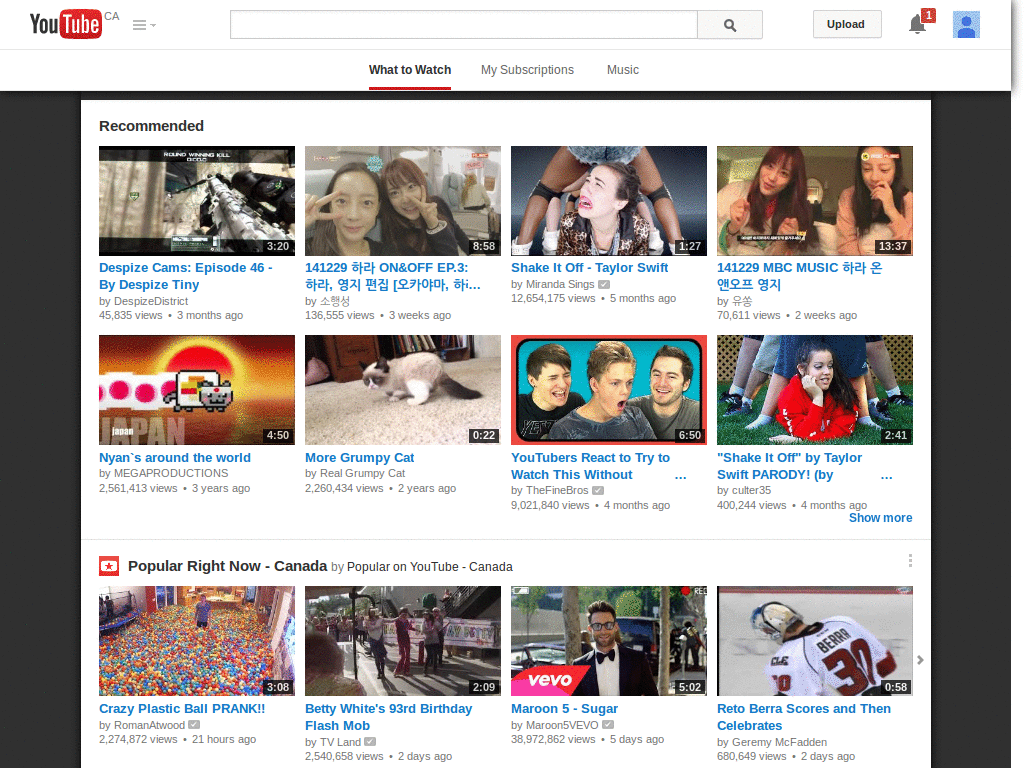The height and width of the screenshot is (768, 1024).
Task: Open Betty White's 93rd Birthday title
Action: (389, 717)
